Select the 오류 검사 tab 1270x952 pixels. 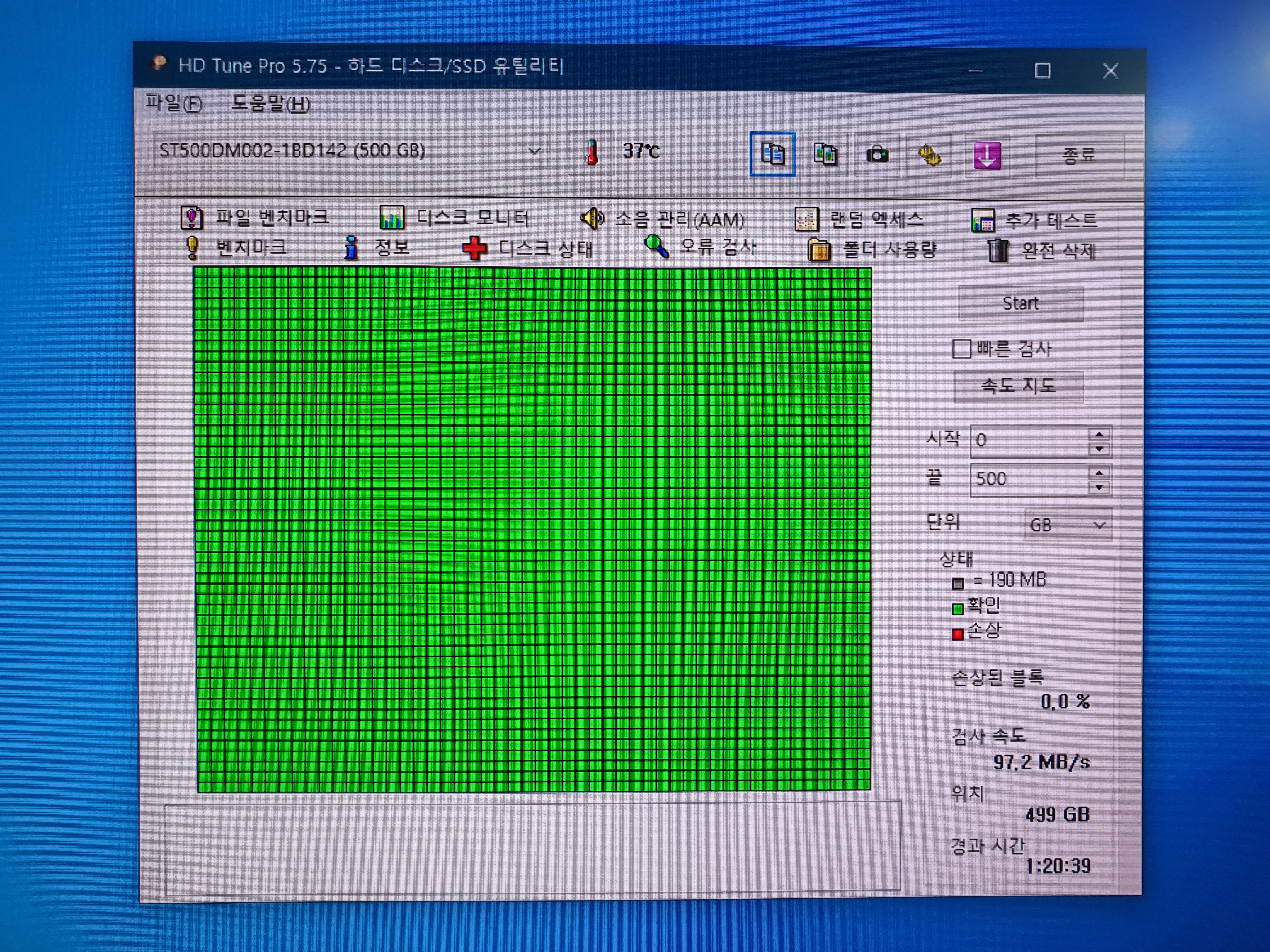[x=701, y=247]
